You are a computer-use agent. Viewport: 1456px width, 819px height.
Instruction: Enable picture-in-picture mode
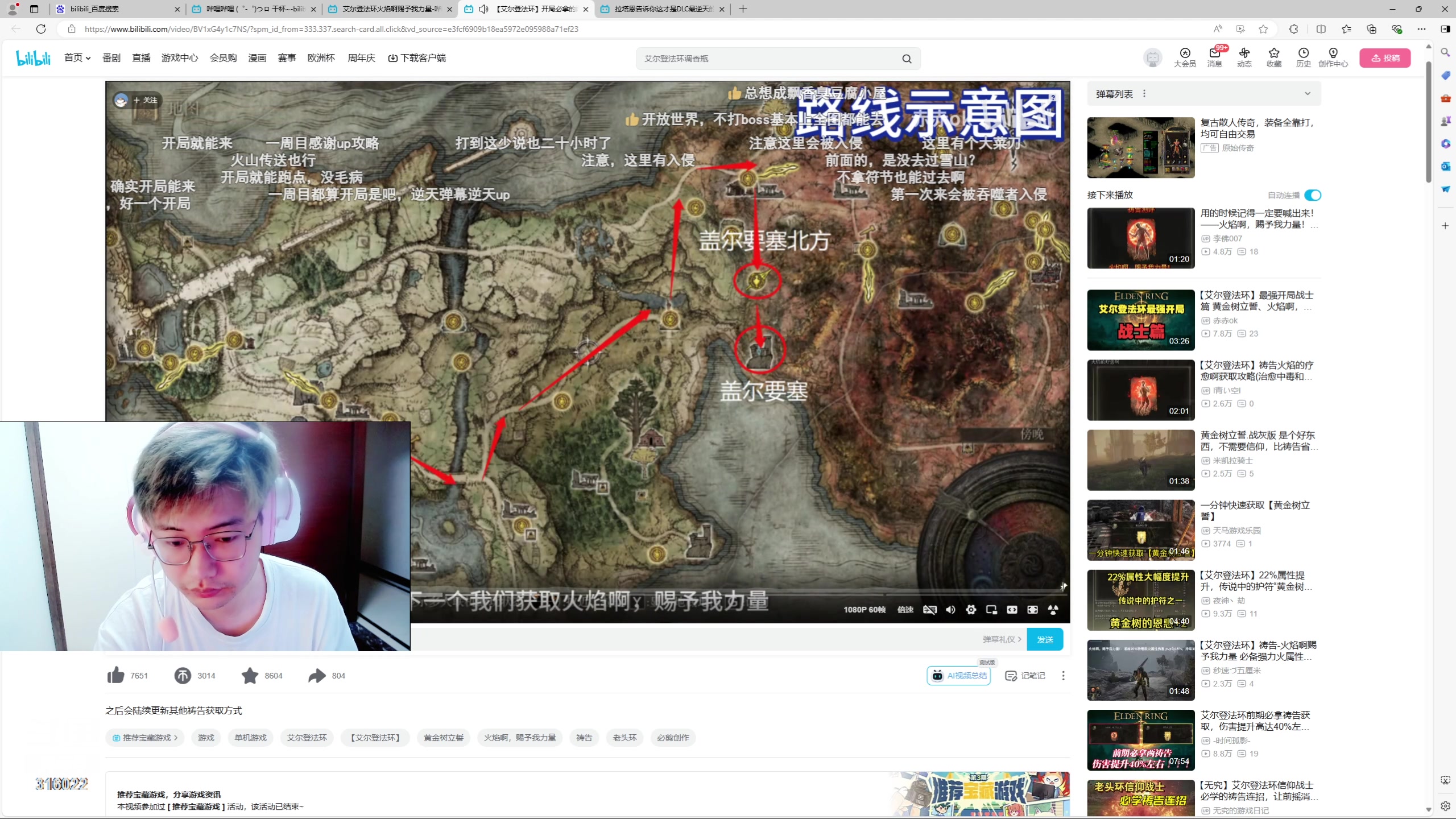(x=991, y=609)
